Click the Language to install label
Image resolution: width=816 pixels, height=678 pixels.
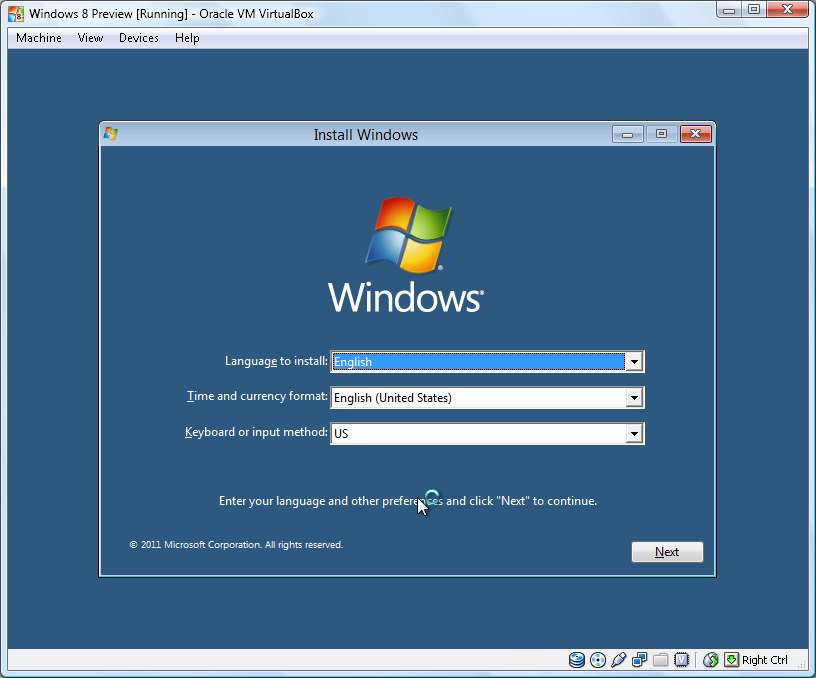[x=276, y=361]
